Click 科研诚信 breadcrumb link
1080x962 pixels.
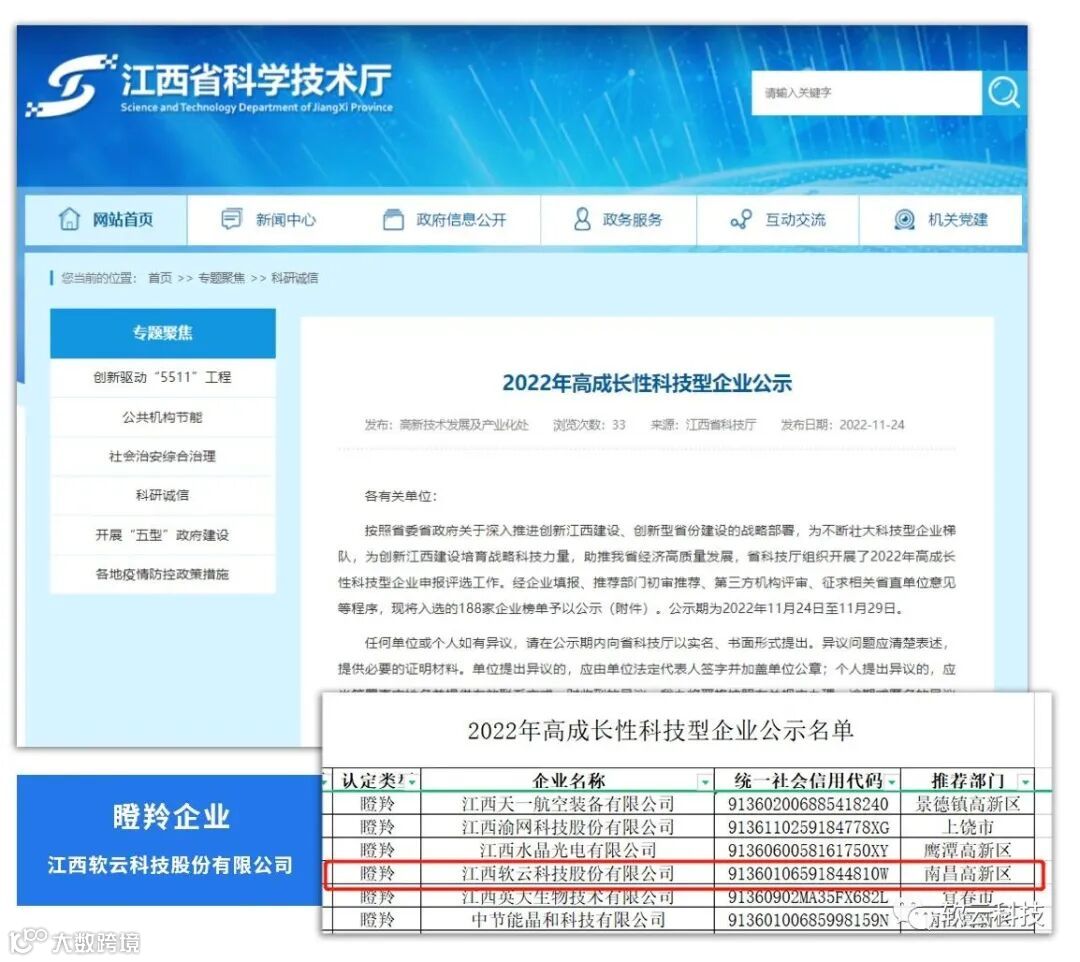[295, 278]
